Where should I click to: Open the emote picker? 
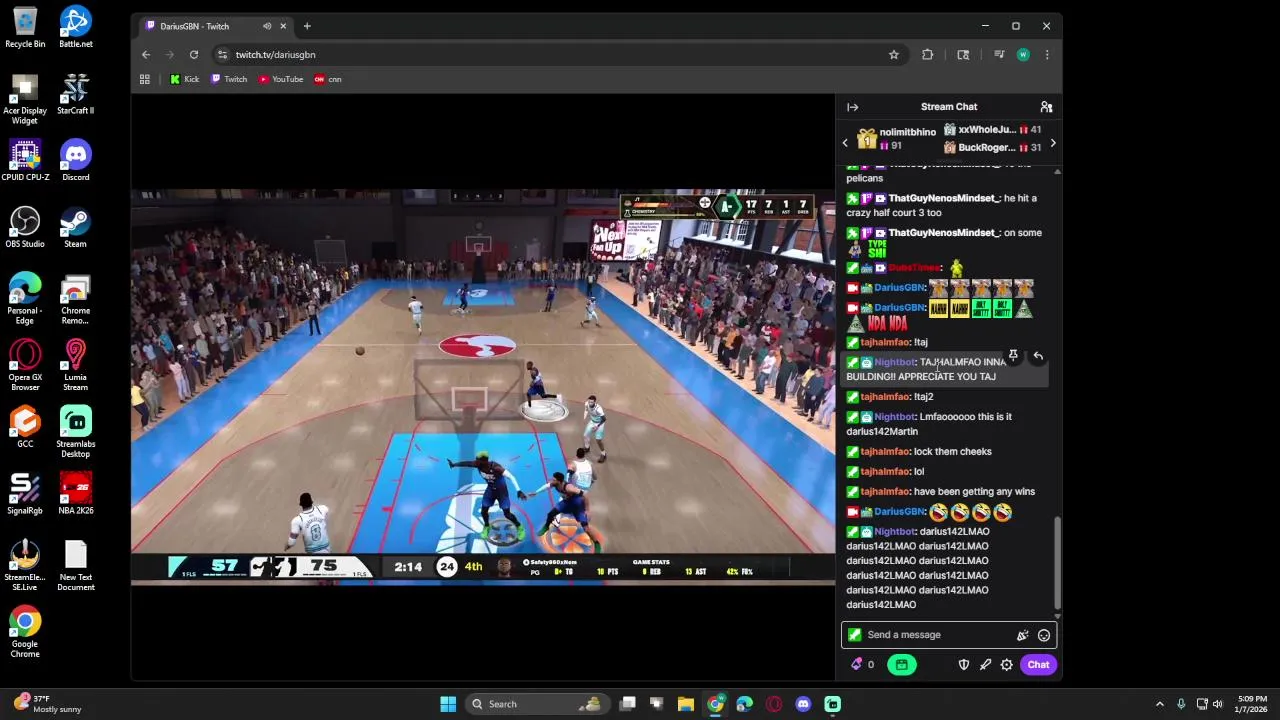click(x=1044, y=635)
